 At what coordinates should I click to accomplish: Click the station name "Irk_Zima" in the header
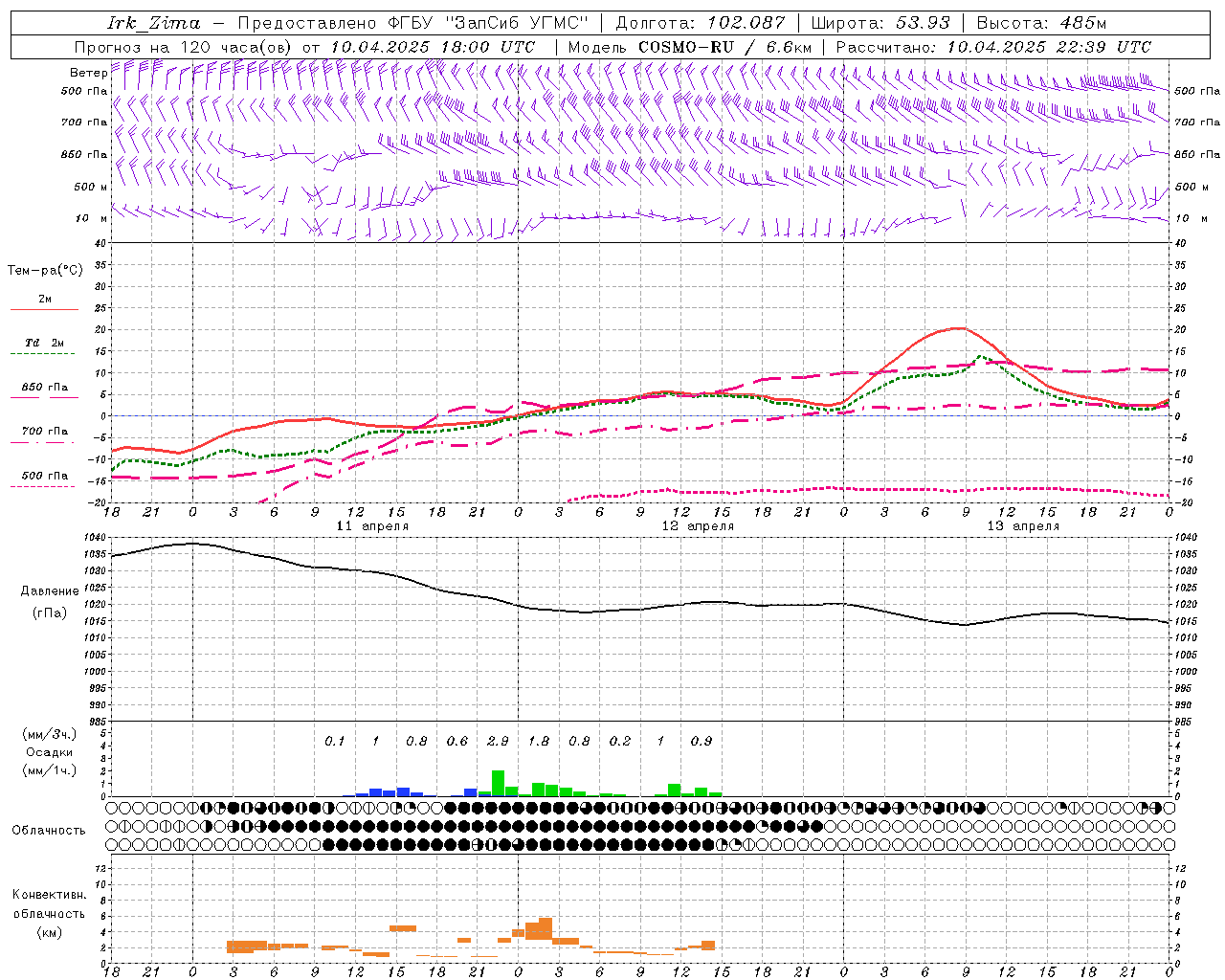(x=154, y=23)
